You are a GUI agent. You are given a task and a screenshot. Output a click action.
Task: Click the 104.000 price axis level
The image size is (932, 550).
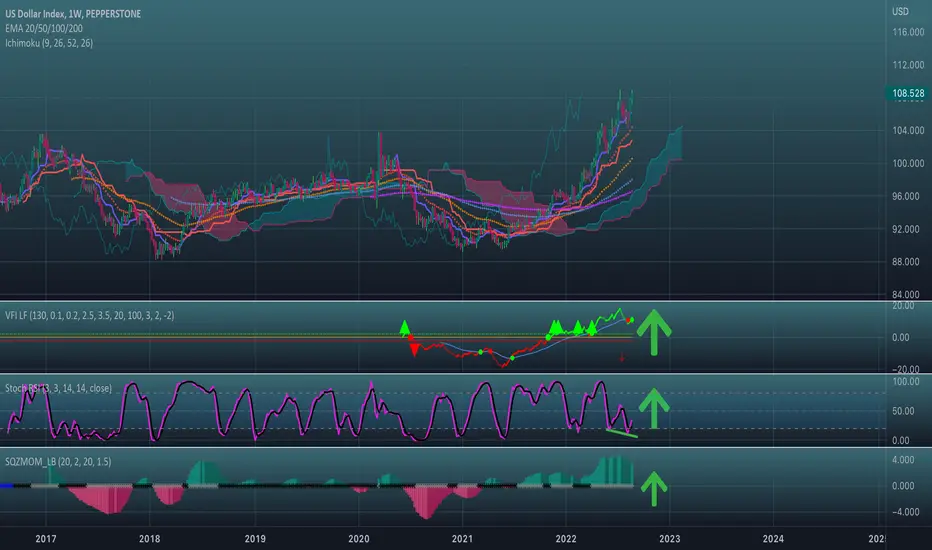tap(908, 130)
